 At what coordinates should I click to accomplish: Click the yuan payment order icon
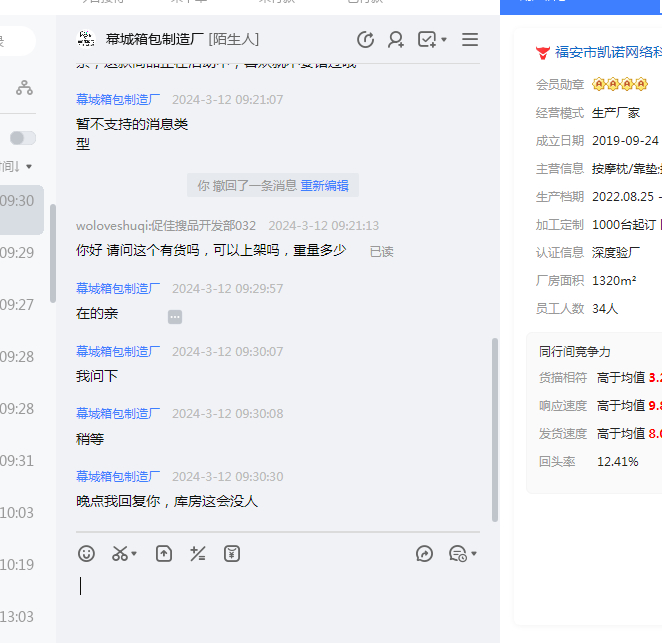232,553
